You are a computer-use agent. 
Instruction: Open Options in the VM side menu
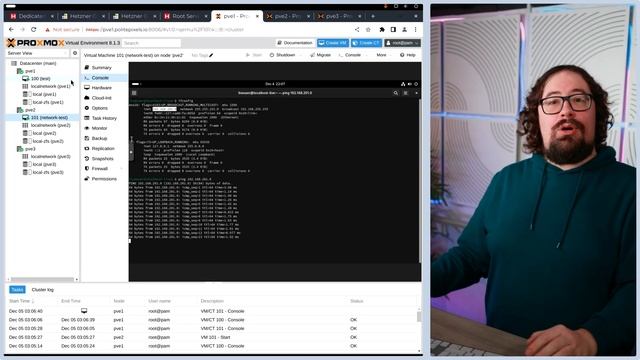tap(100, 108)
